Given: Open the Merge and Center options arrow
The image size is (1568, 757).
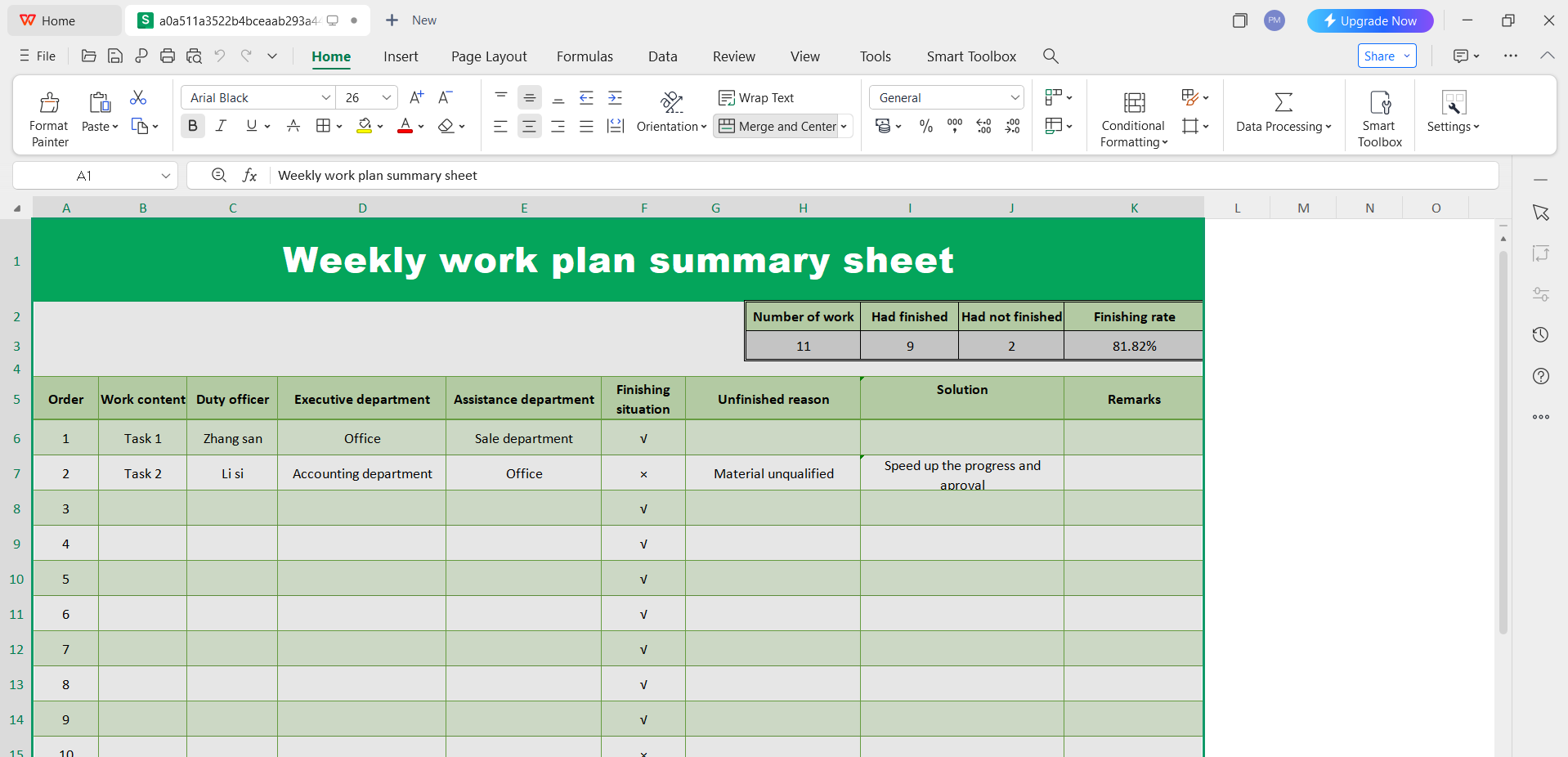Looking at the screenshot, I should point(843,126).
